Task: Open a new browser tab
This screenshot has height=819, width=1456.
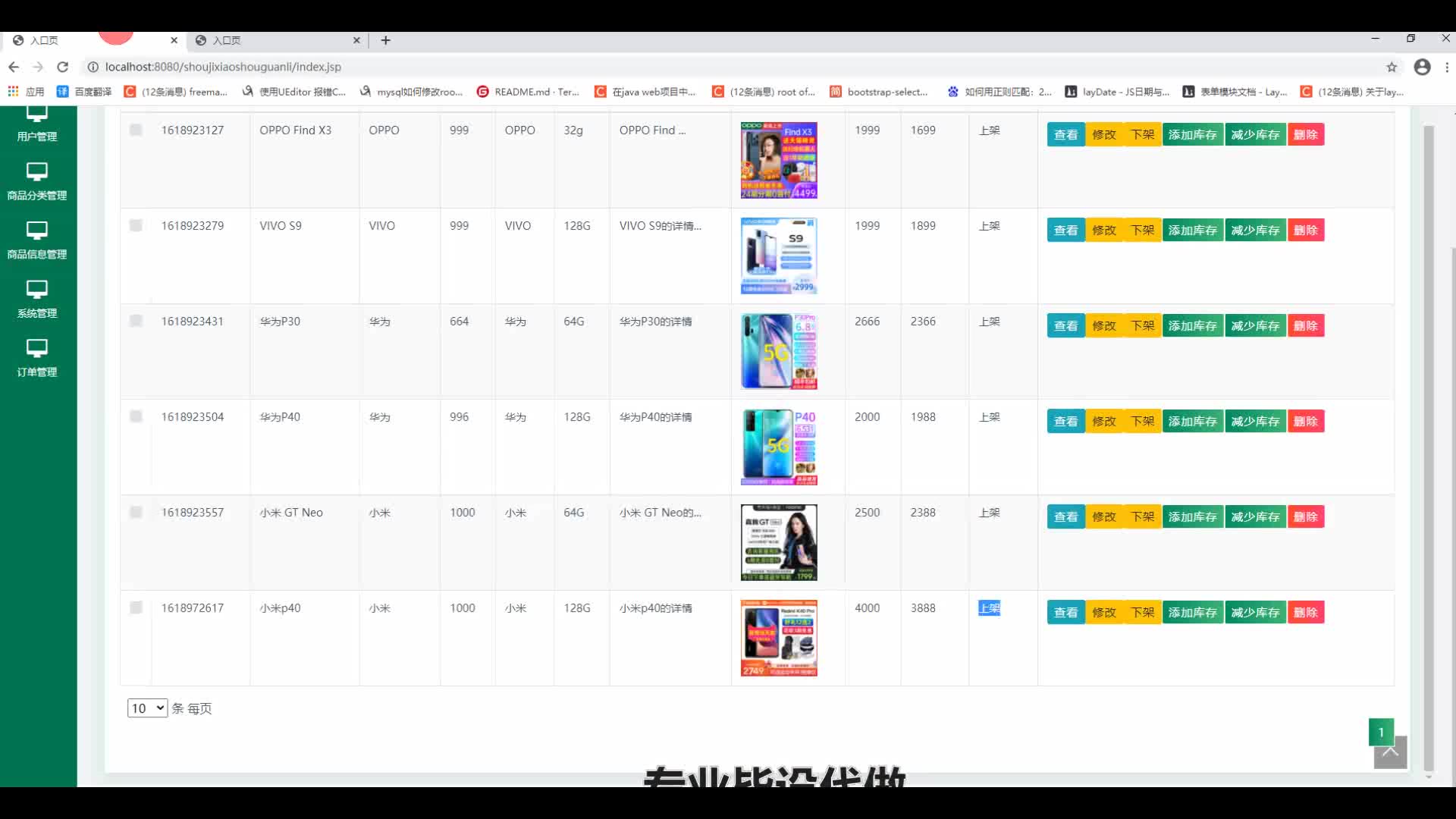Action: click(x=385, y=40)
